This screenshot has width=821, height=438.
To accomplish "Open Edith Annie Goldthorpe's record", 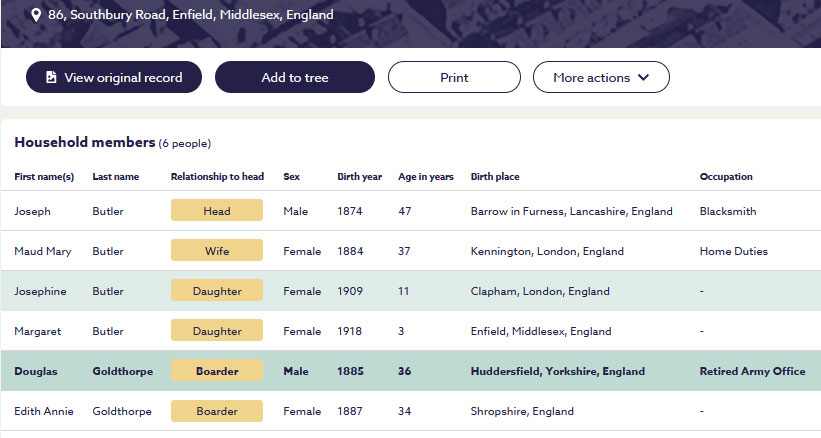I will [43, 411].
